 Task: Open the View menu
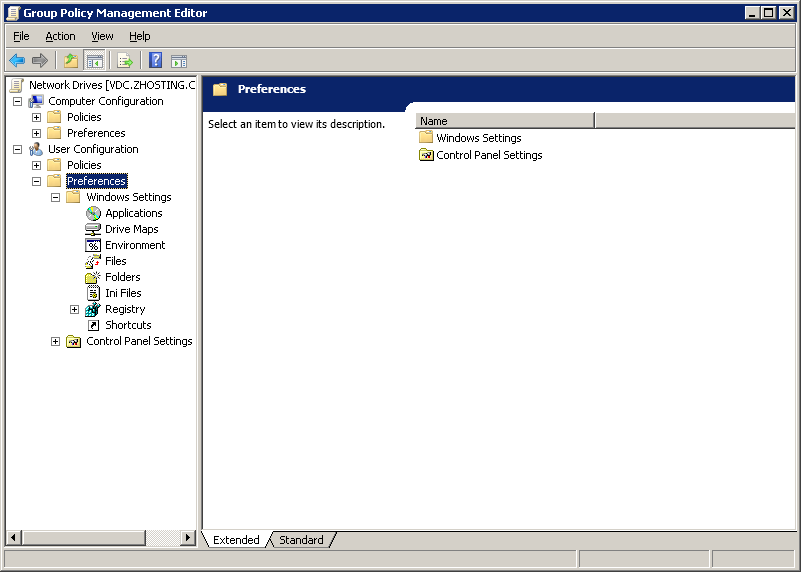pyautogui.click(x=102, y=36)
